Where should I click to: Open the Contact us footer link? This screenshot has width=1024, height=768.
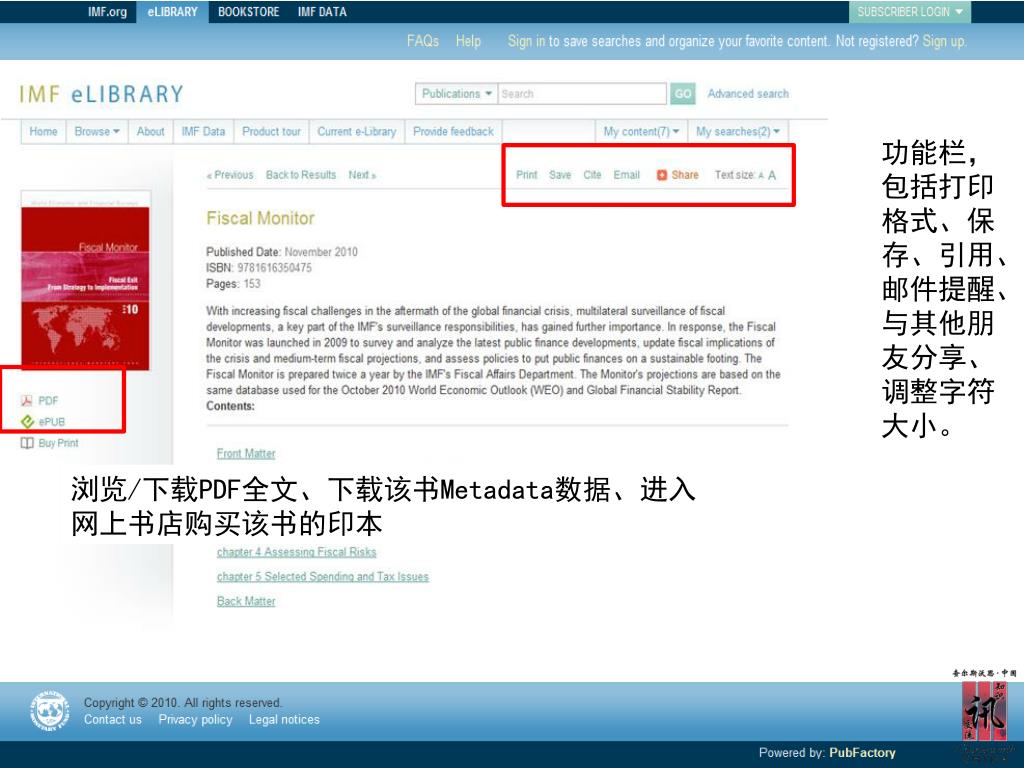click(112, 720)
